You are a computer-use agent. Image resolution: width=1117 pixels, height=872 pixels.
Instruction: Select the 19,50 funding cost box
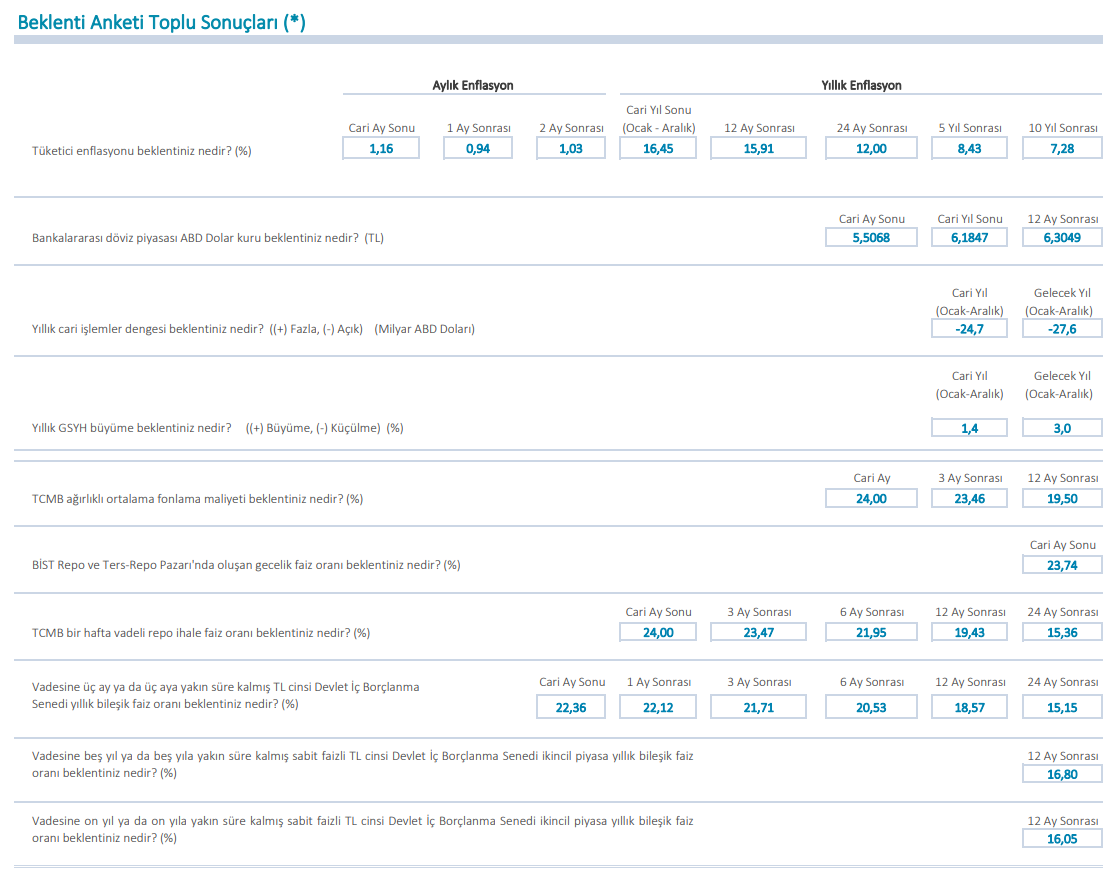coord(1062,498)
